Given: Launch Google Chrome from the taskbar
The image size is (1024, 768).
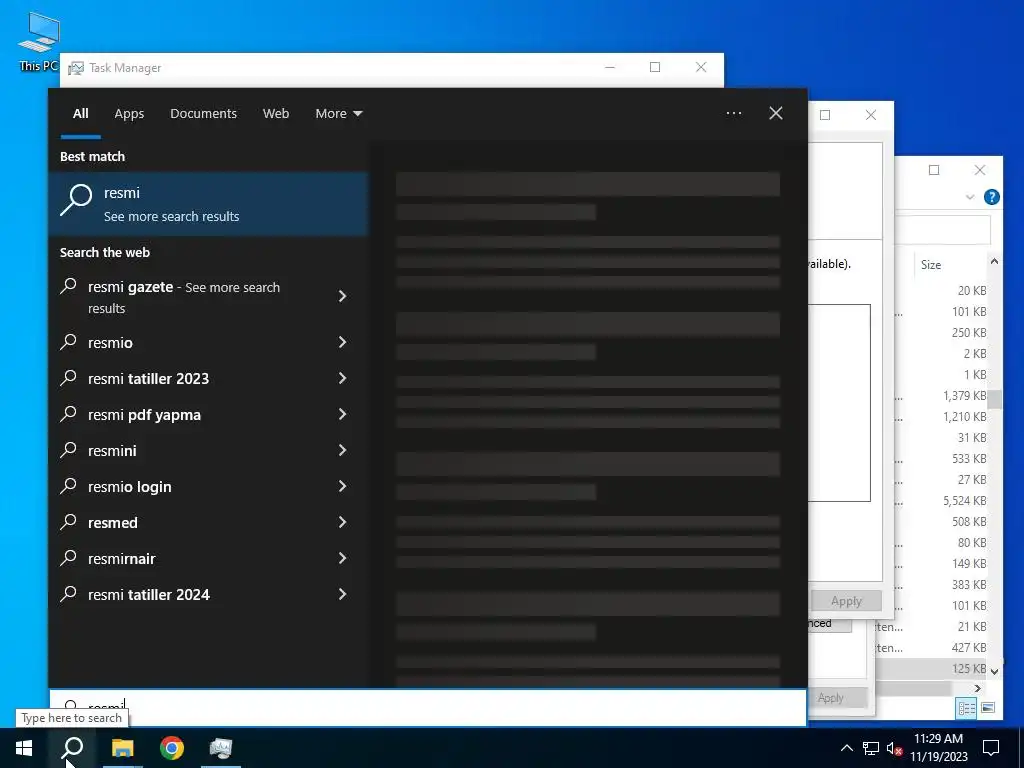Looking at the screenshot, I should point(172,748).
